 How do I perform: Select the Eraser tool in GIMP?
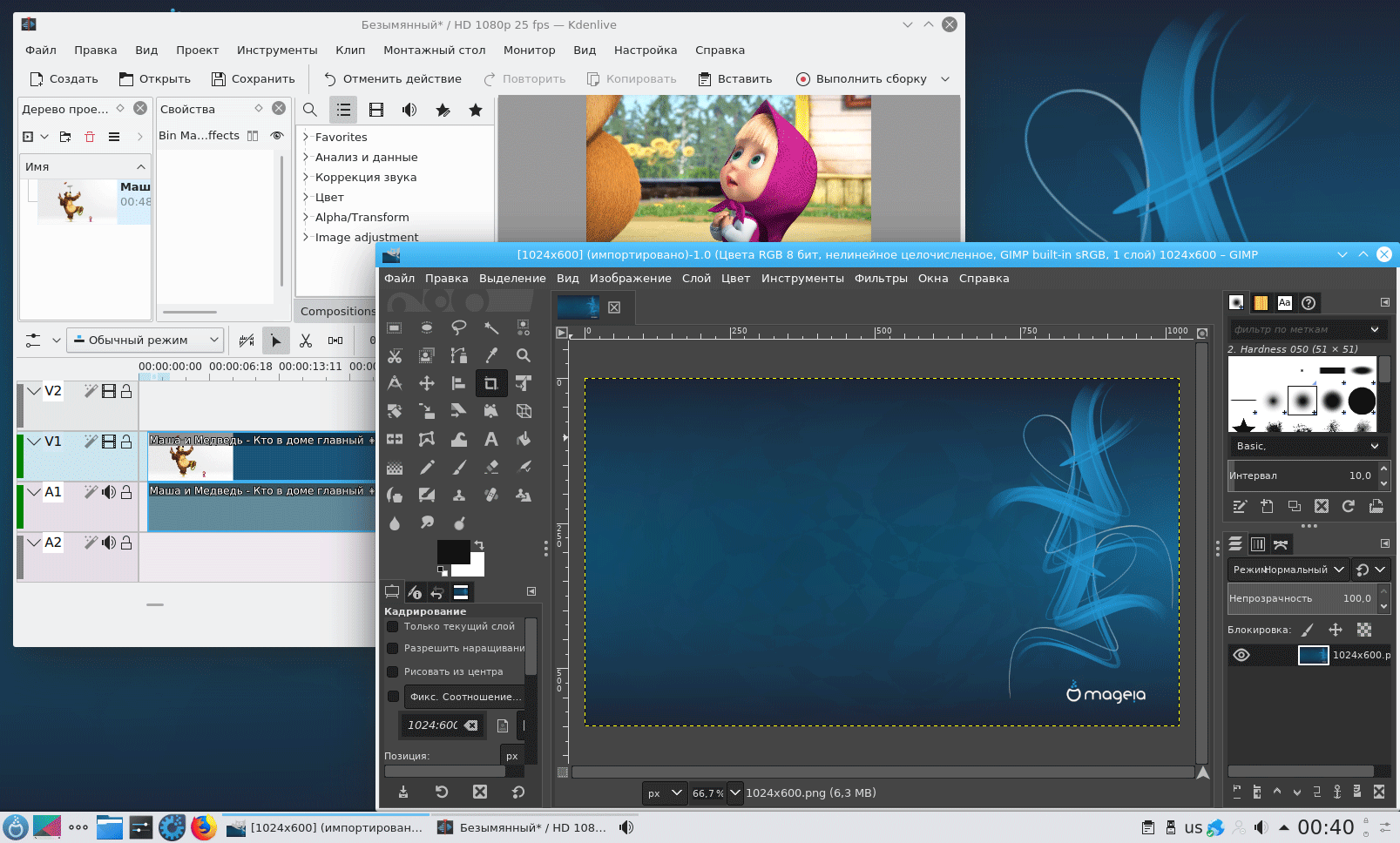(x=491, y=468)
